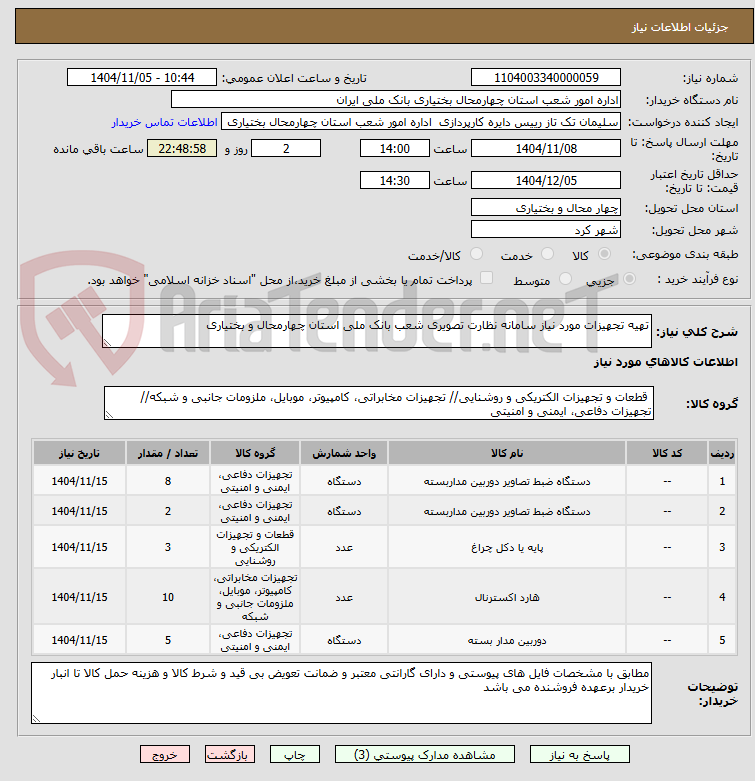Click the resize handle of گروه کالا box

pos(109,415)
